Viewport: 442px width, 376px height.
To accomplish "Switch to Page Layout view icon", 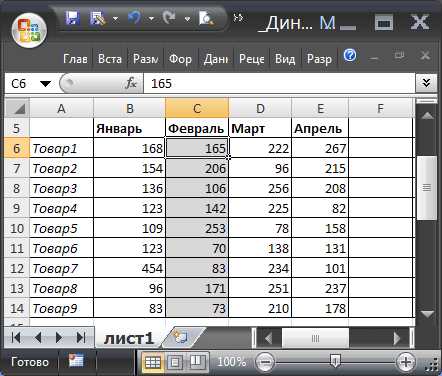I will pos(175,362).
